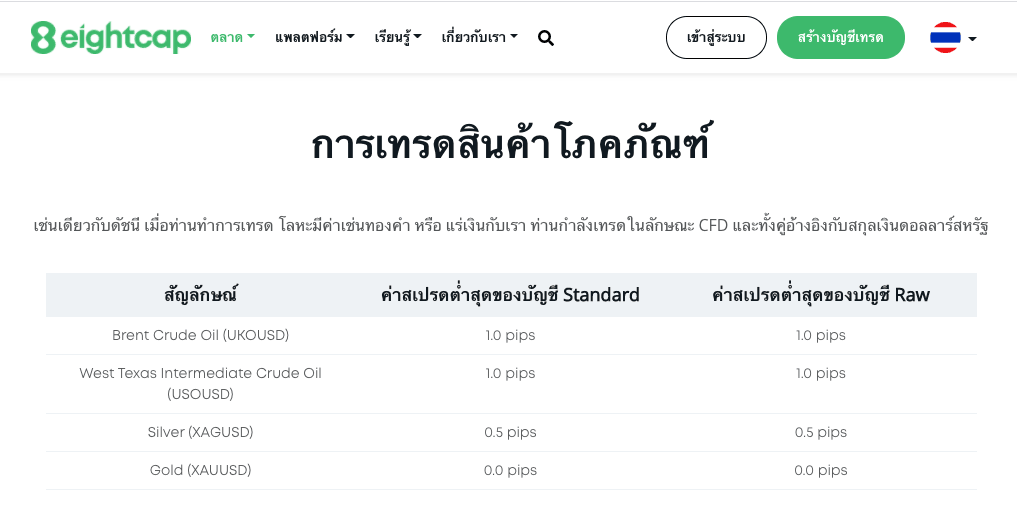This screenshot has width=1017, height=515.
Task: Open the เรียนรู้ menu
Action: (398, 38)
